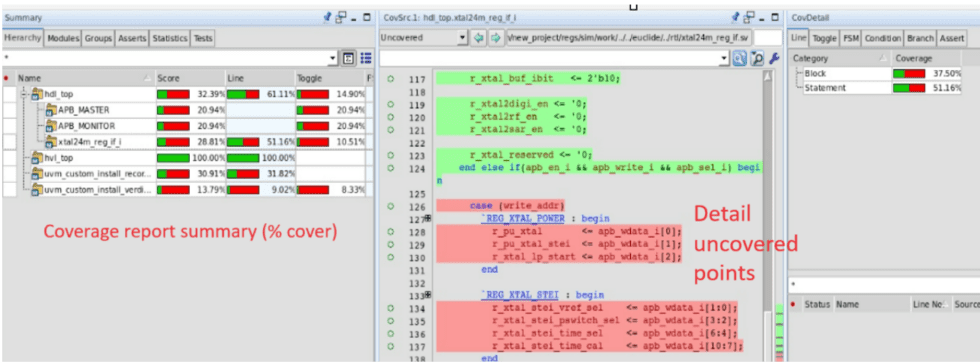Click the red dot column header in Summary
The image size is (980, 362).
[6, 78]
